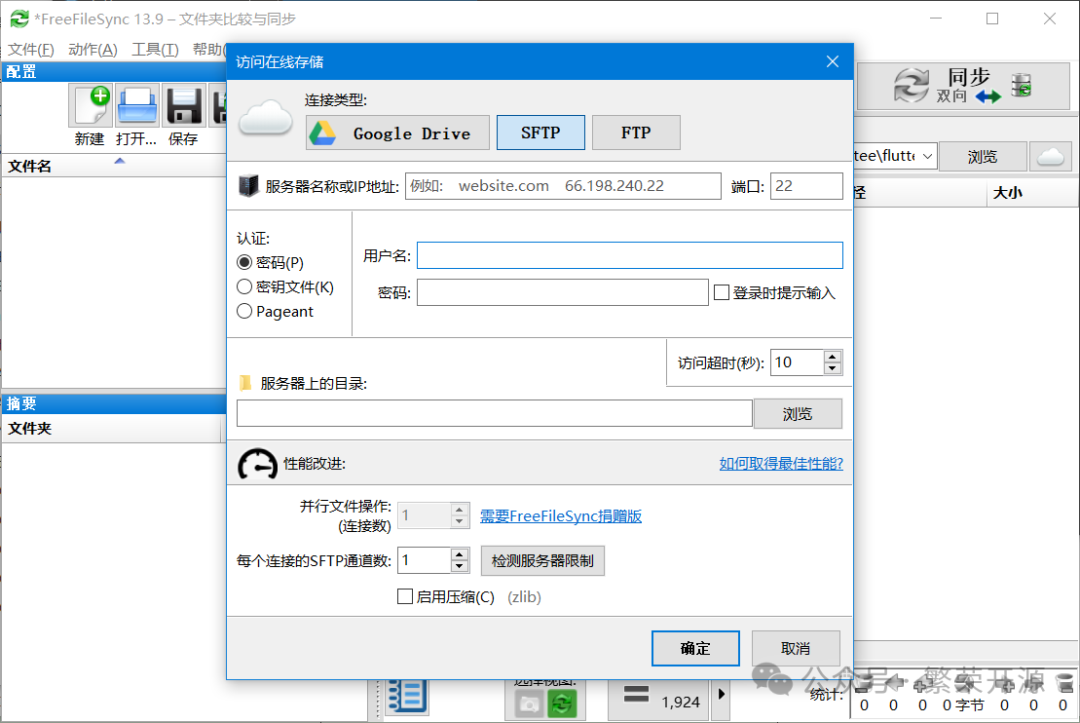1080x723 pixels.
Task: Click the 文件夹 column header in 摘要
Action: pos(110,428)
